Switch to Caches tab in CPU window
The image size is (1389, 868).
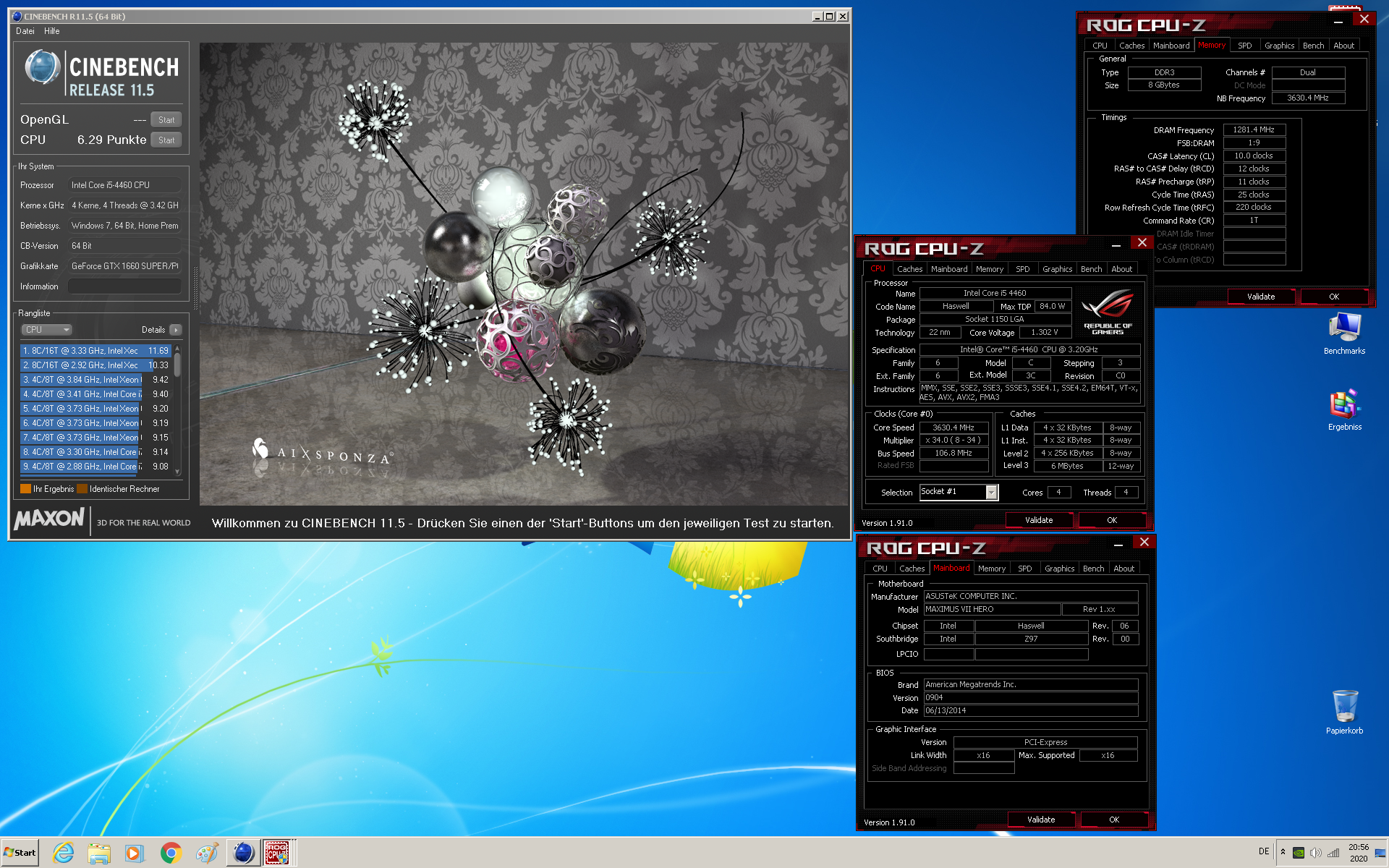pyautogui.click(x=909, y=269)
